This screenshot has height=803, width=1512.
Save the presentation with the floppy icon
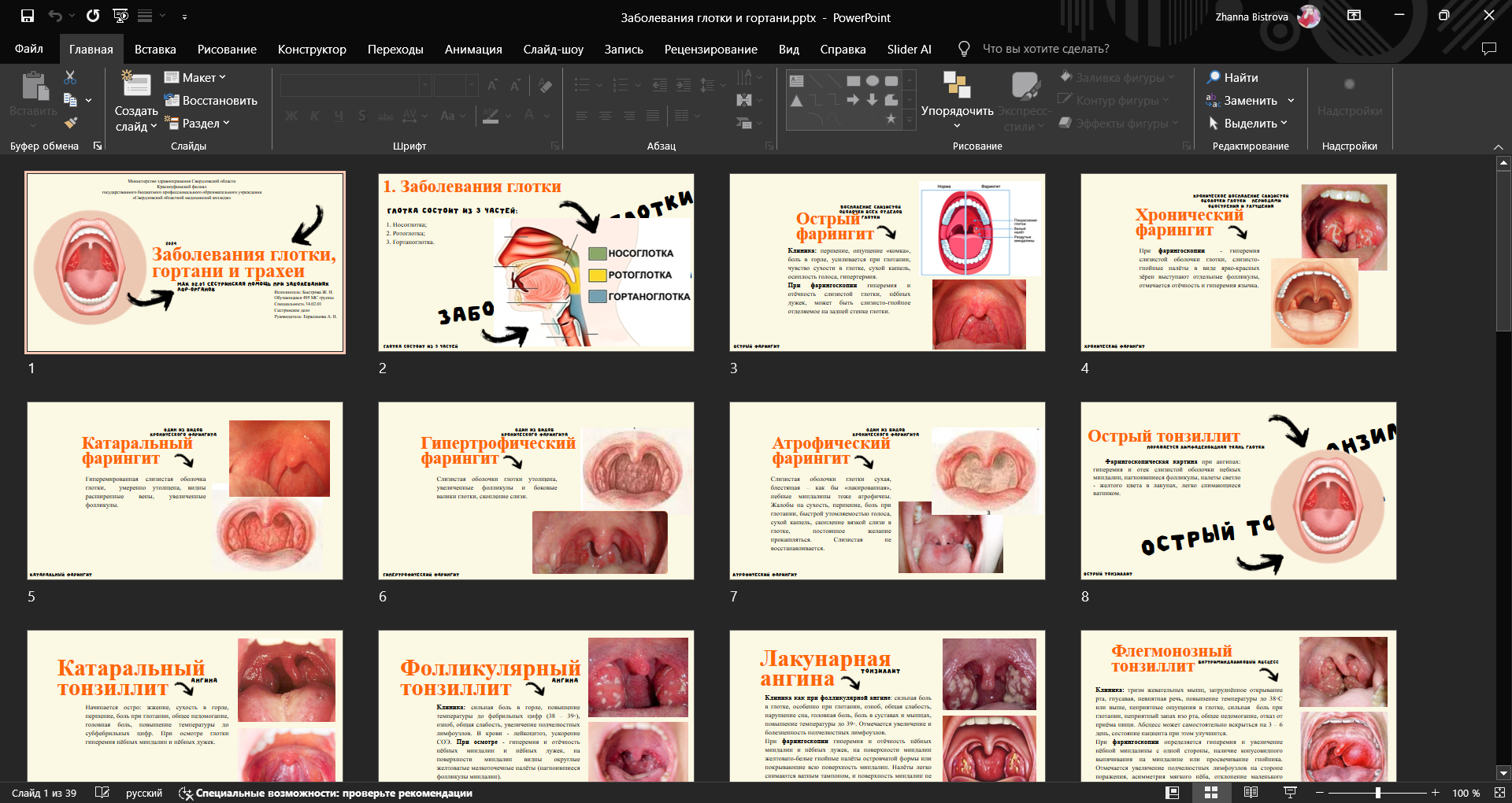28,16
